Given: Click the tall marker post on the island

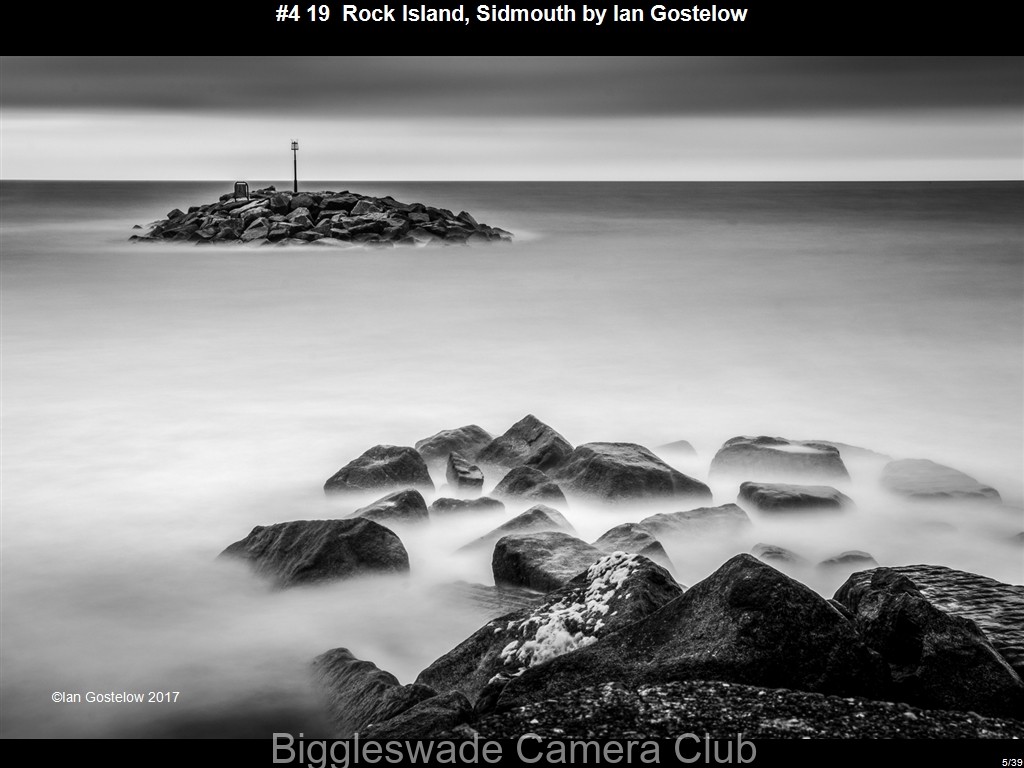Looking at the screenshot, I should tap(295, 165).
